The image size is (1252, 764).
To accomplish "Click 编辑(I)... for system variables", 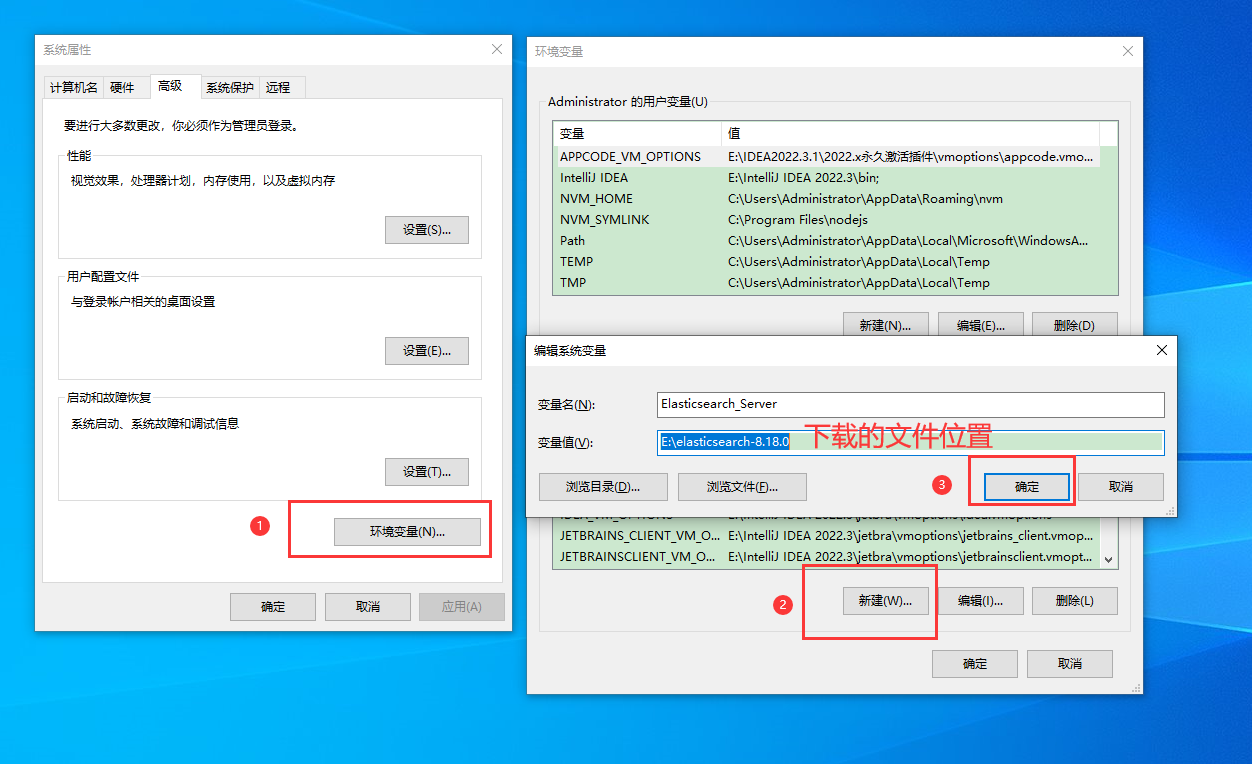I will point(980,601).
